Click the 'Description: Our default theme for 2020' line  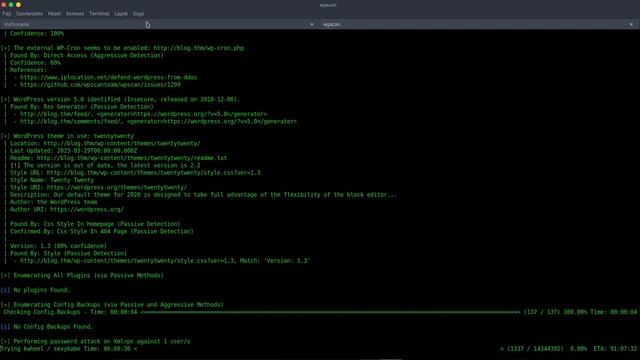pos(203,195)
